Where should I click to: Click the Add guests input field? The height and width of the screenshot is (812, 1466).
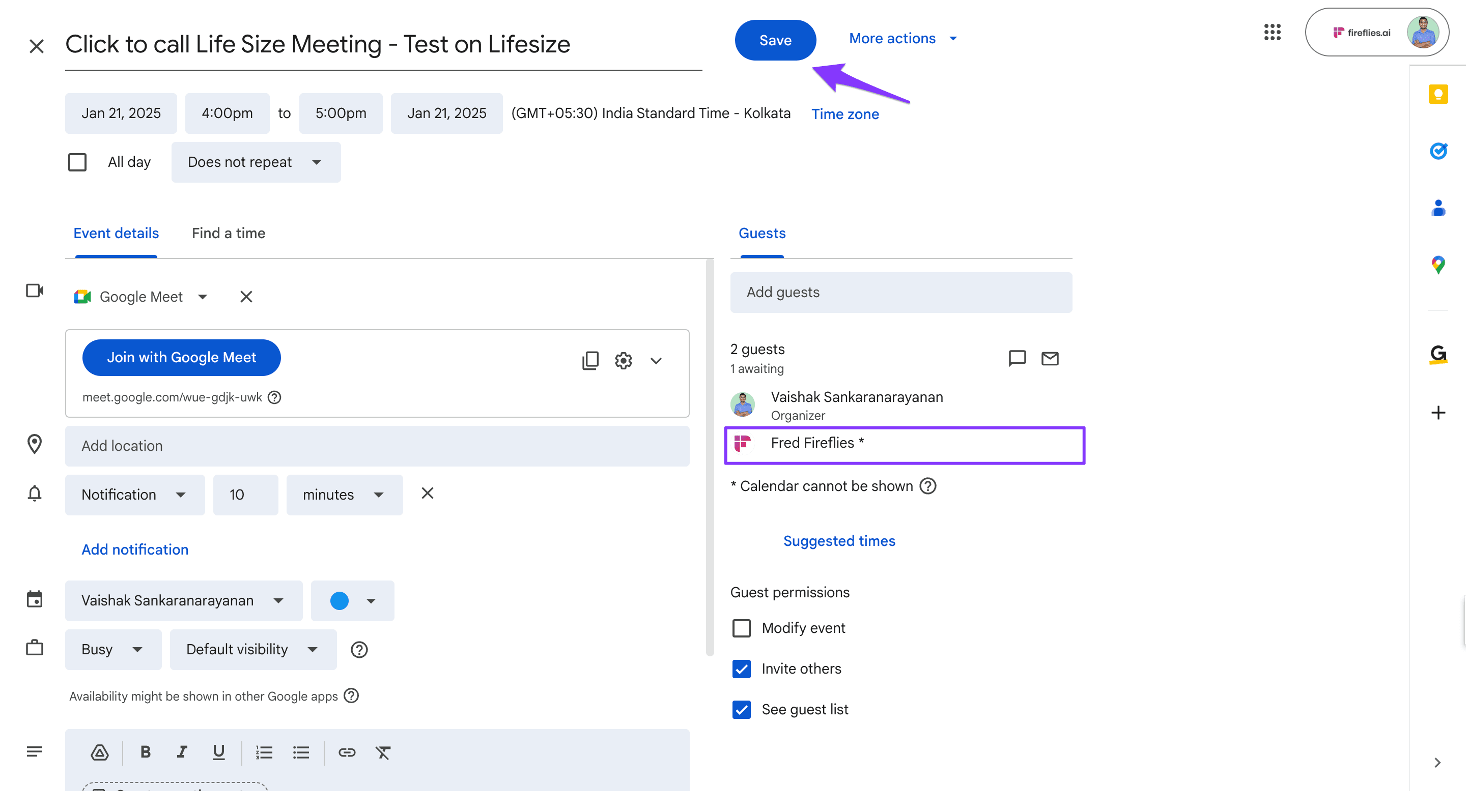tap(901, 292)
